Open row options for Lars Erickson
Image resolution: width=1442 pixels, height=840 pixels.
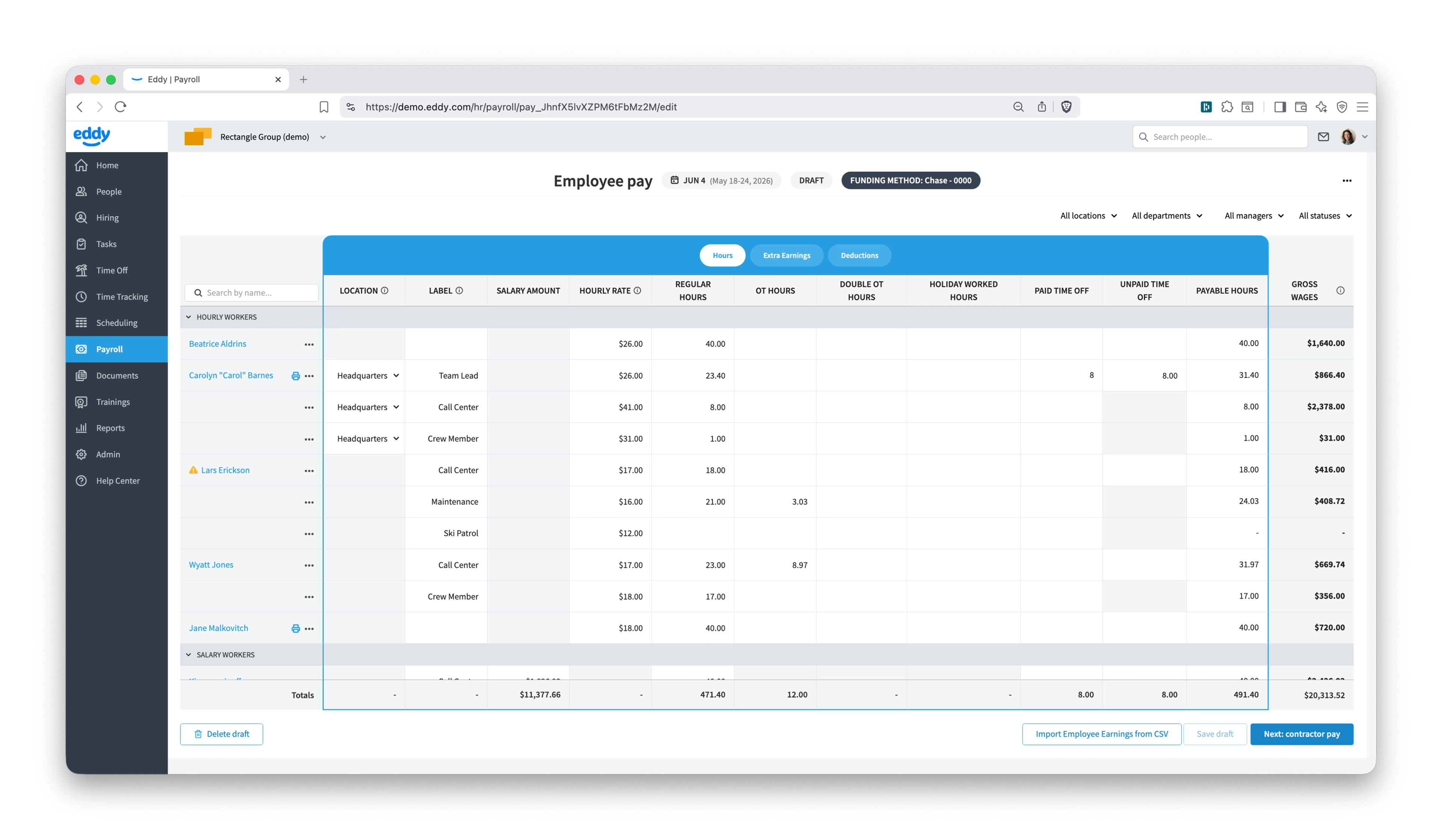[x=309, y=471]
